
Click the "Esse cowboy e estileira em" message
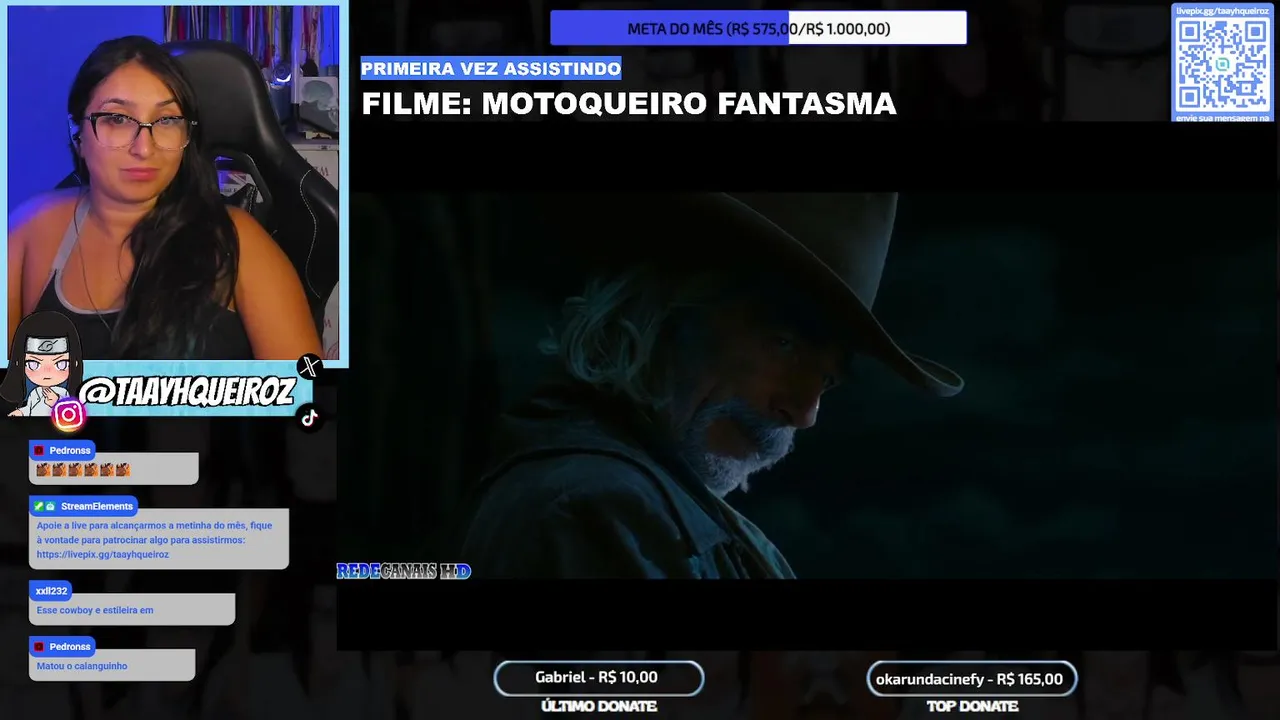[x=95, y=610]
